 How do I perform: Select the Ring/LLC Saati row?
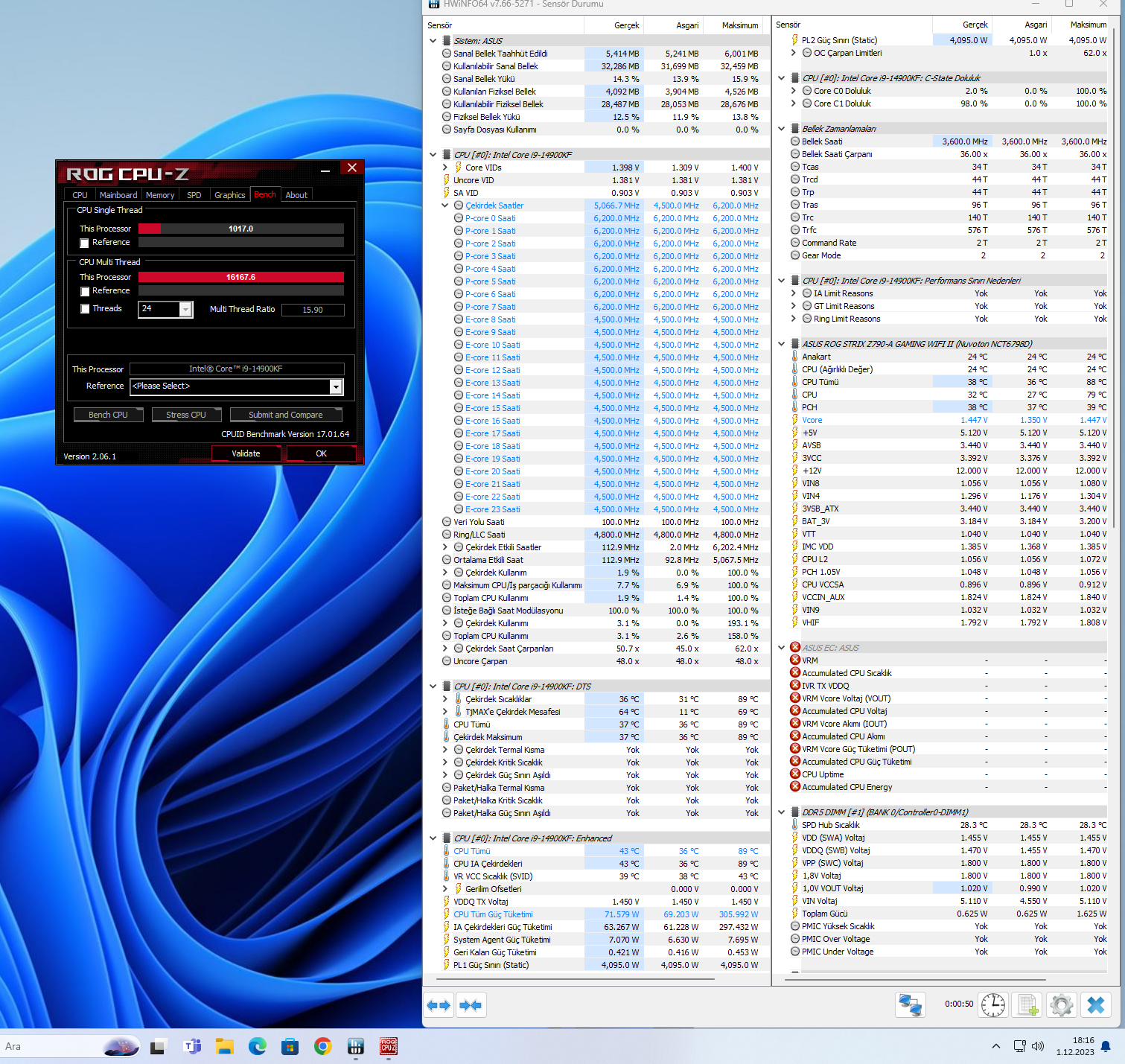(x=596, y=535)
